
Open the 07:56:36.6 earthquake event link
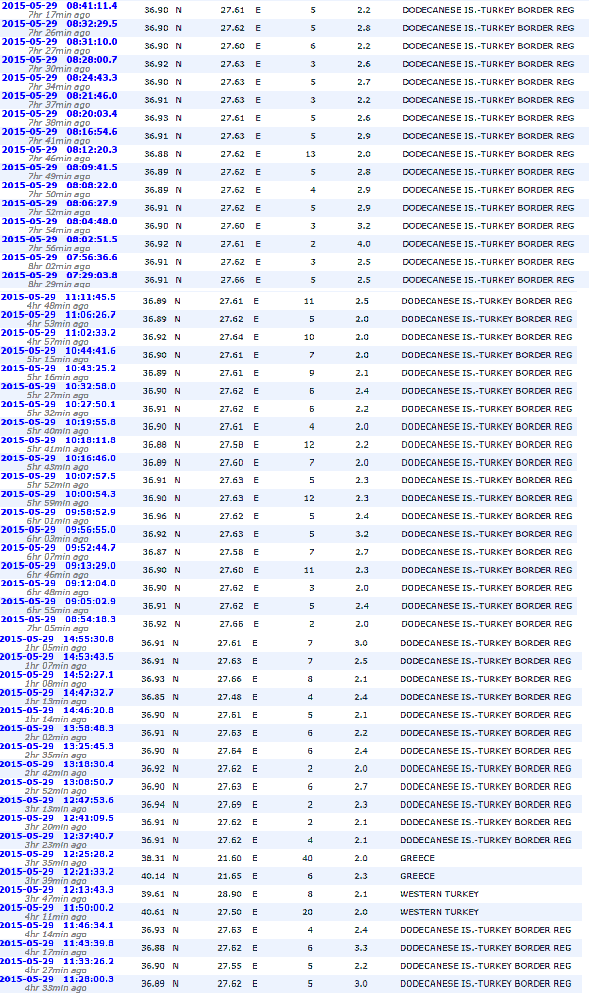pyautogui.click(x=60, y=257)
